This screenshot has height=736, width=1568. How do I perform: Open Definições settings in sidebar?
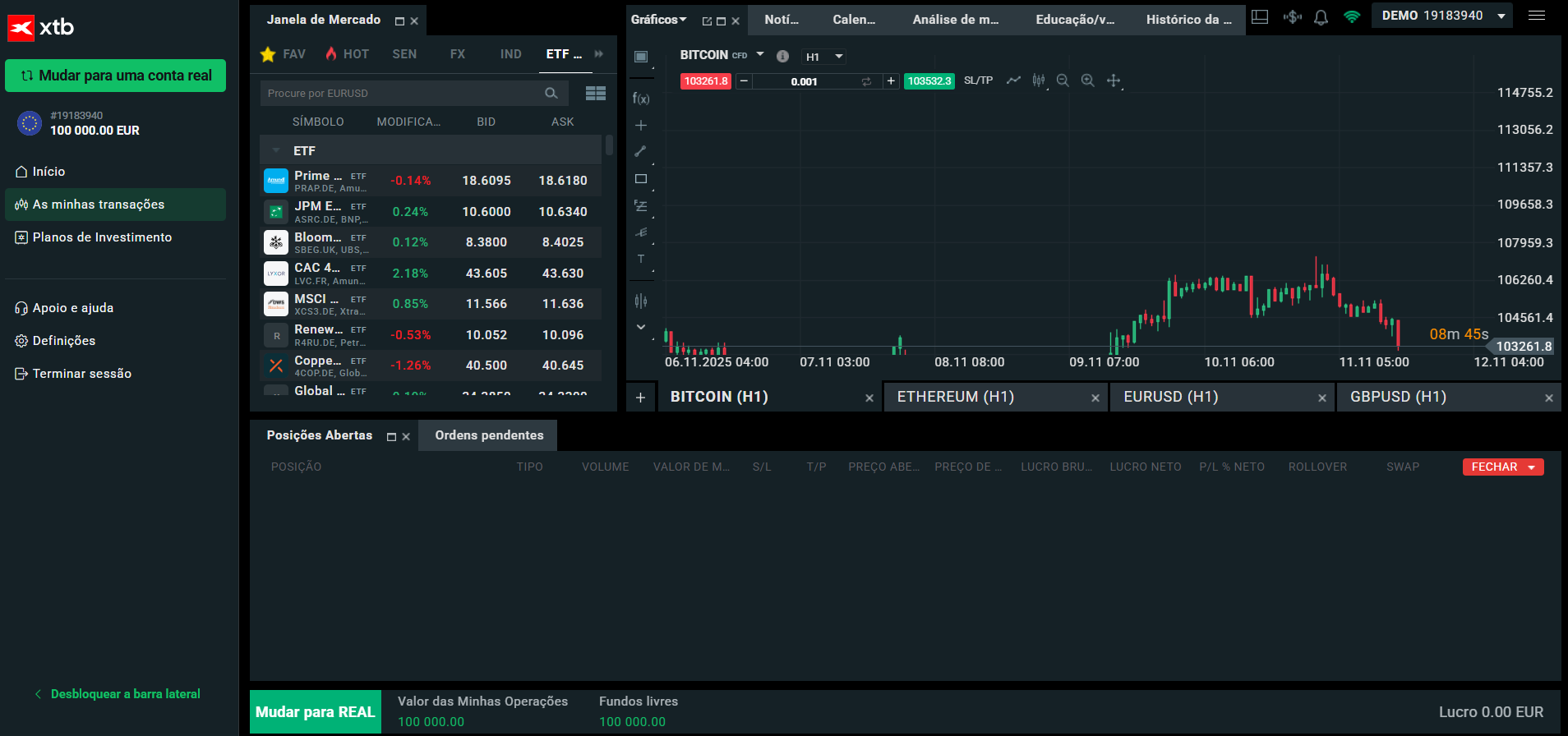click(x=115, y=341)
